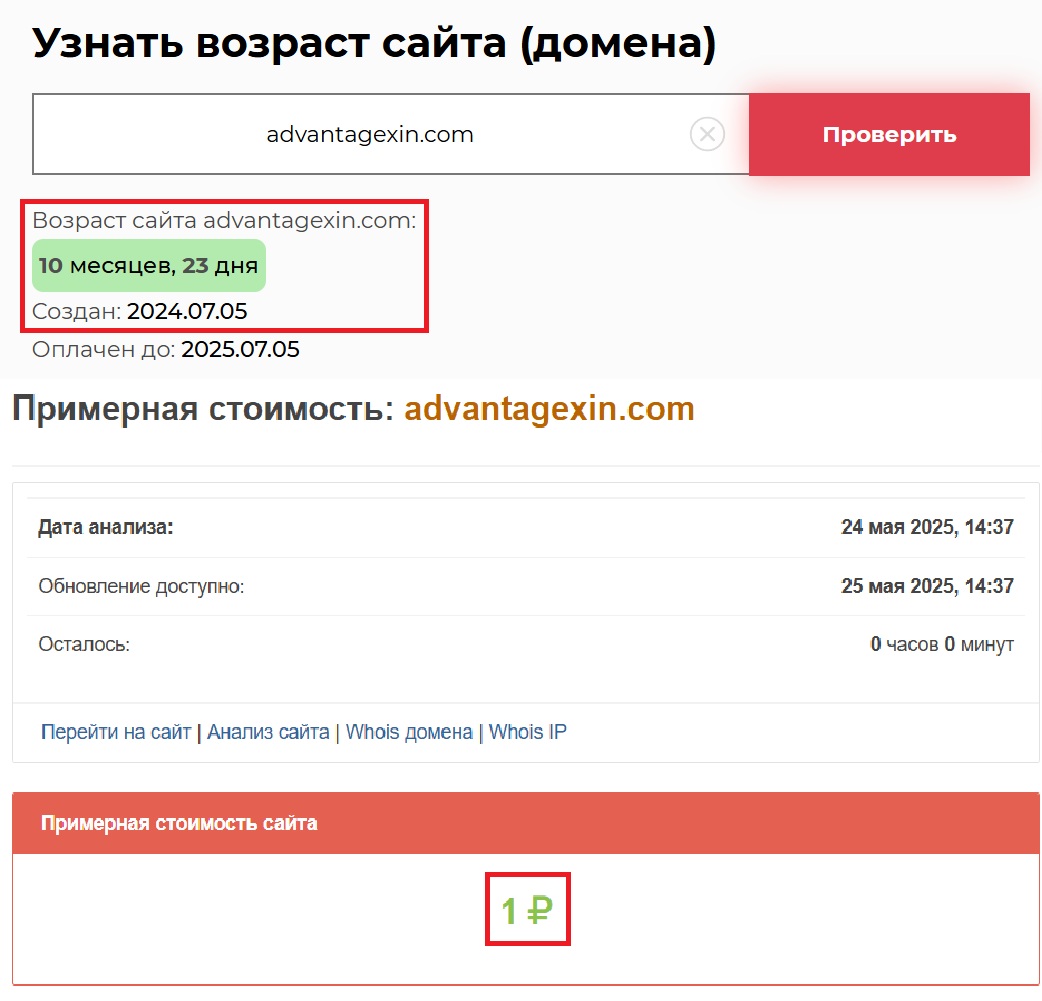Click the Узнать возраст сайта page heading
Screen dimensions: 1042x1001
[x=374, y=44]
